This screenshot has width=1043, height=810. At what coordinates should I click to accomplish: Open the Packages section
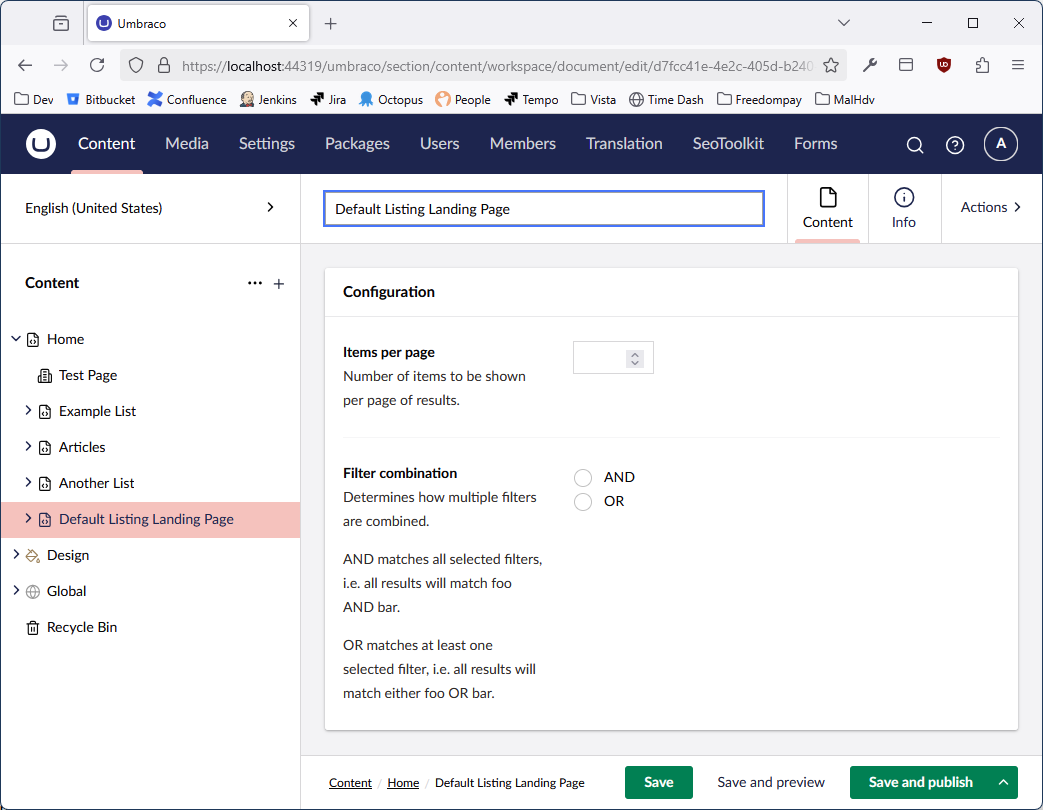pos(357,144)
